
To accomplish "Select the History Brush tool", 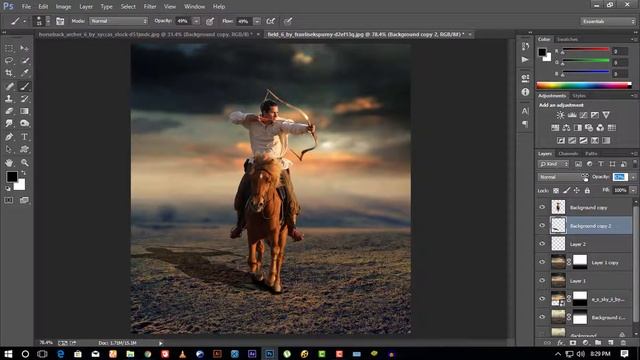I will (x=24, y=99).
